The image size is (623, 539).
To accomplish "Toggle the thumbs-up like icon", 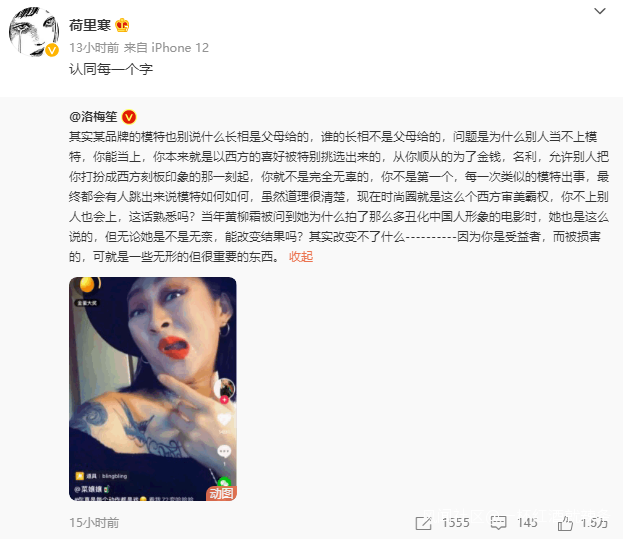I will coord(565,523).
